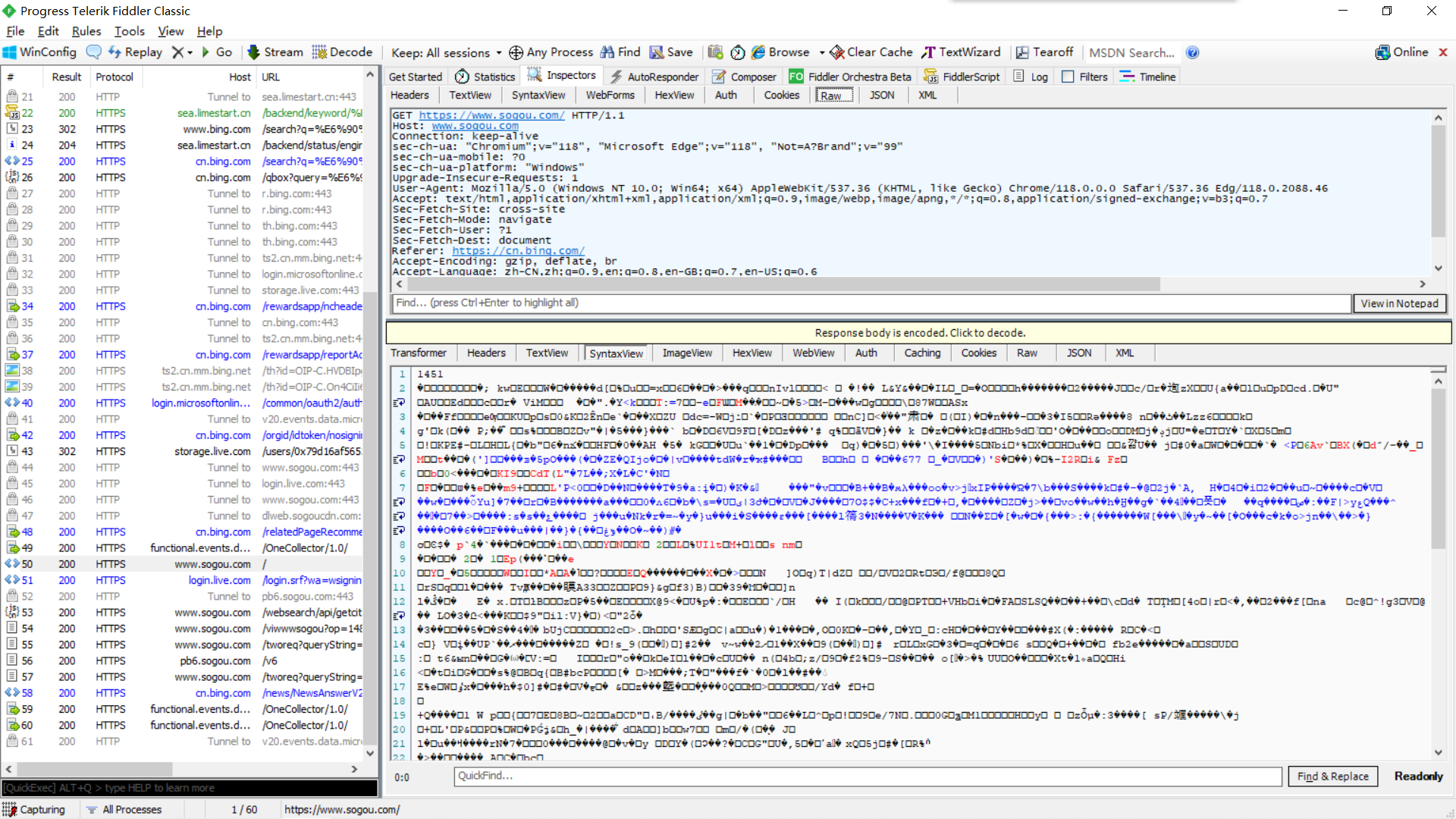
Task: Click View in Notepad button
Action: 1399,303
